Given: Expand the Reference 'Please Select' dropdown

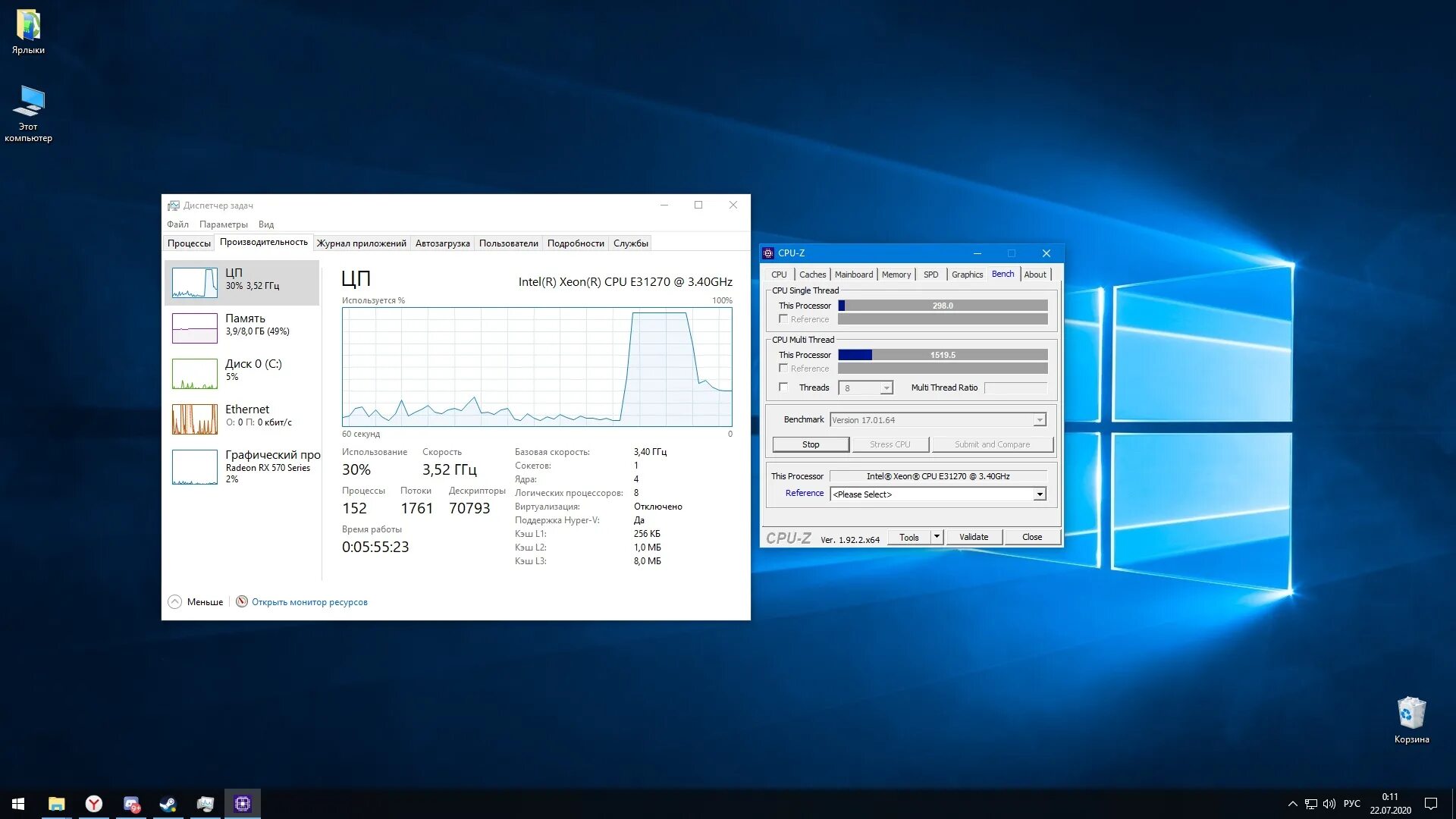Looking at the screenshot, I should coord(1040,494).
